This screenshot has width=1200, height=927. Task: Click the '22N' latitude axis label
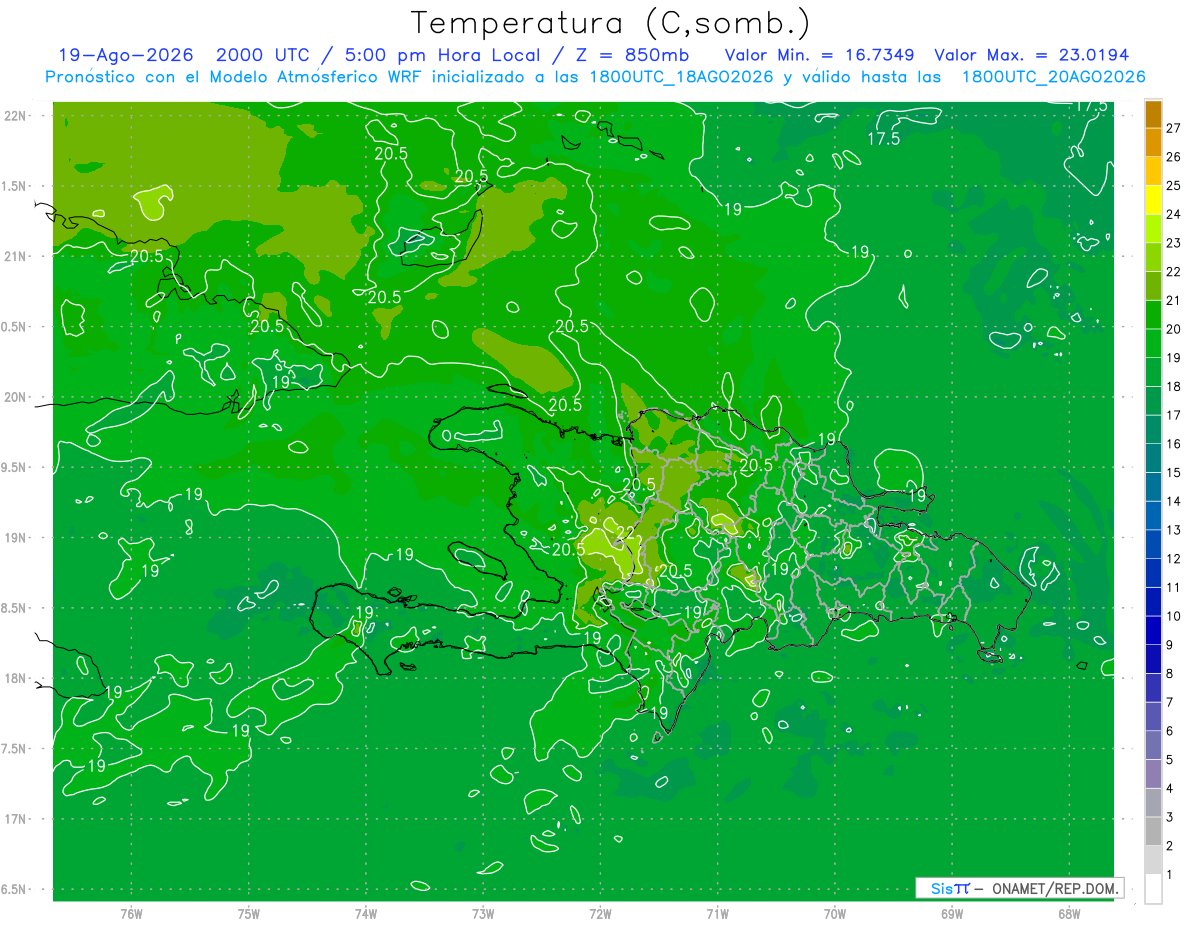[16, 115]
